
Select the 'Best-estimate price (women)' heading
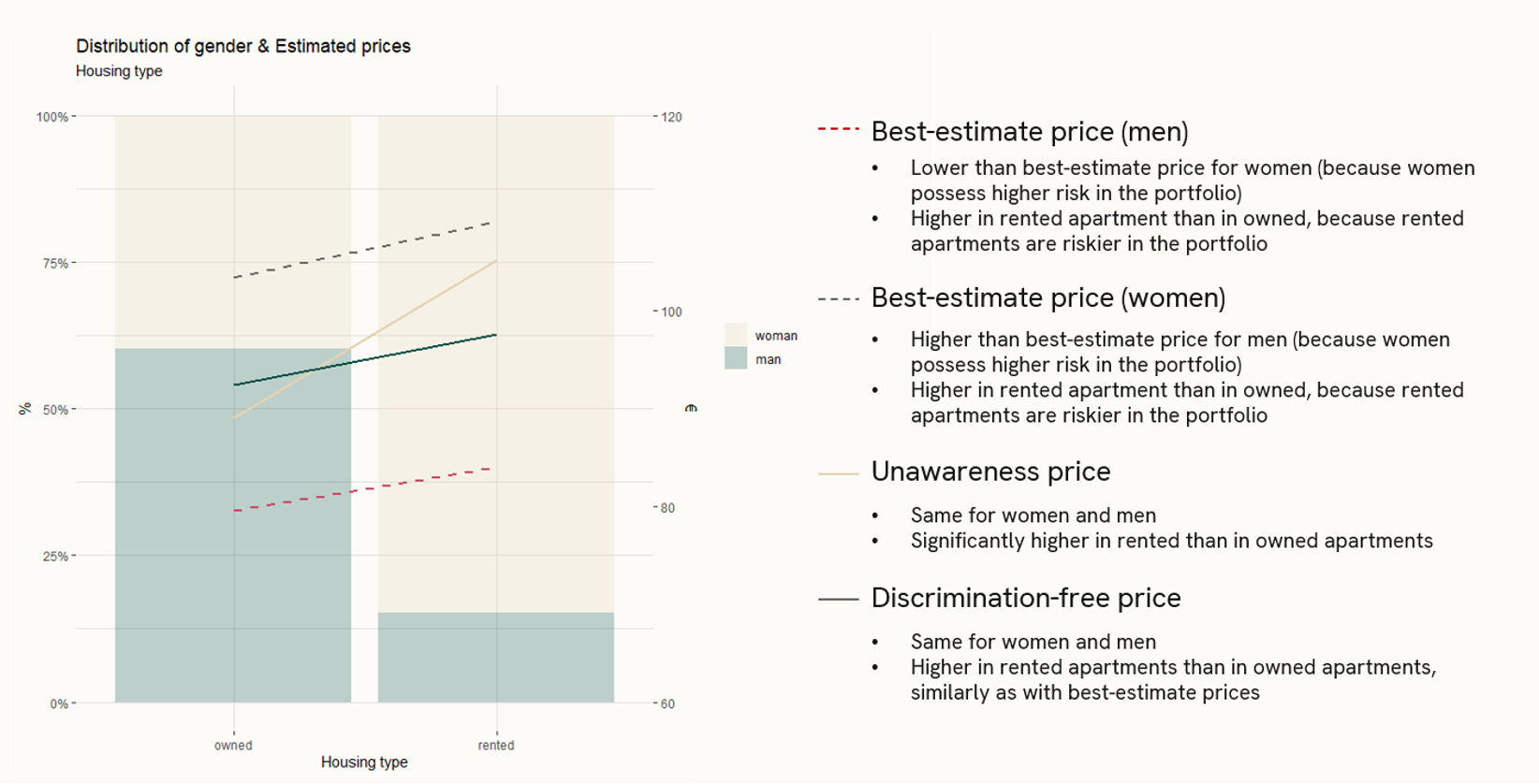point(1048,298)
